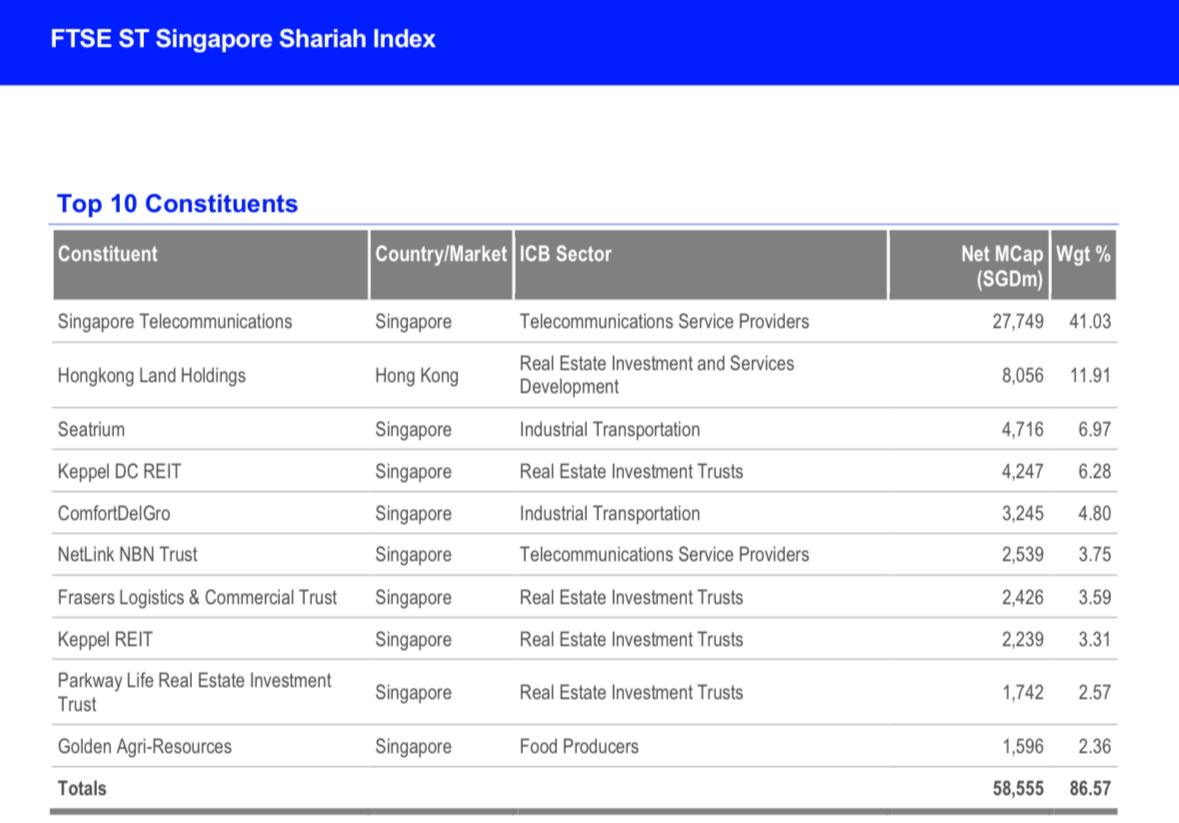Click the 'Keppel DC REIT' cell
Image resolution: width=1179 pixels, height=823 pixels.
pyautogui.click(x=120, y=471)
